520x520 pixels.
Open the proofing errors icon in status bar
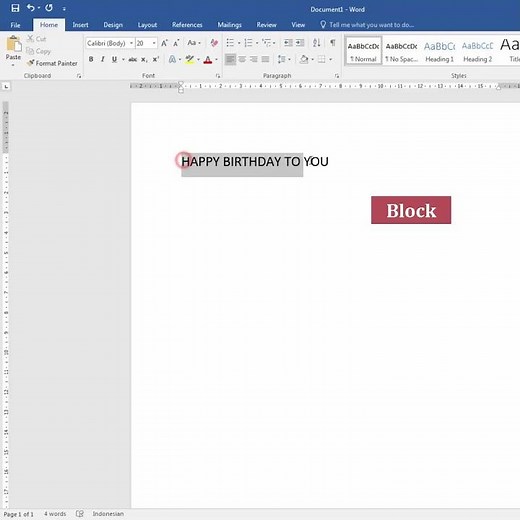coord(80,514)
